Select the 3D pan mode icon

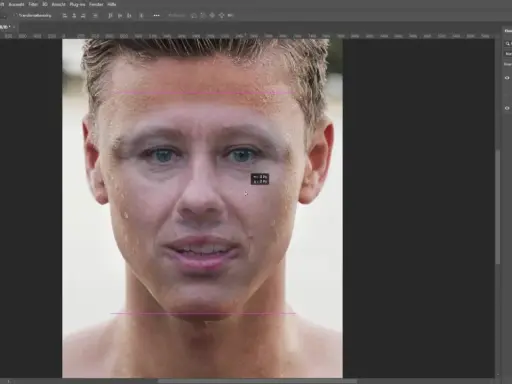pyautogui.click(x=212, y=16)
